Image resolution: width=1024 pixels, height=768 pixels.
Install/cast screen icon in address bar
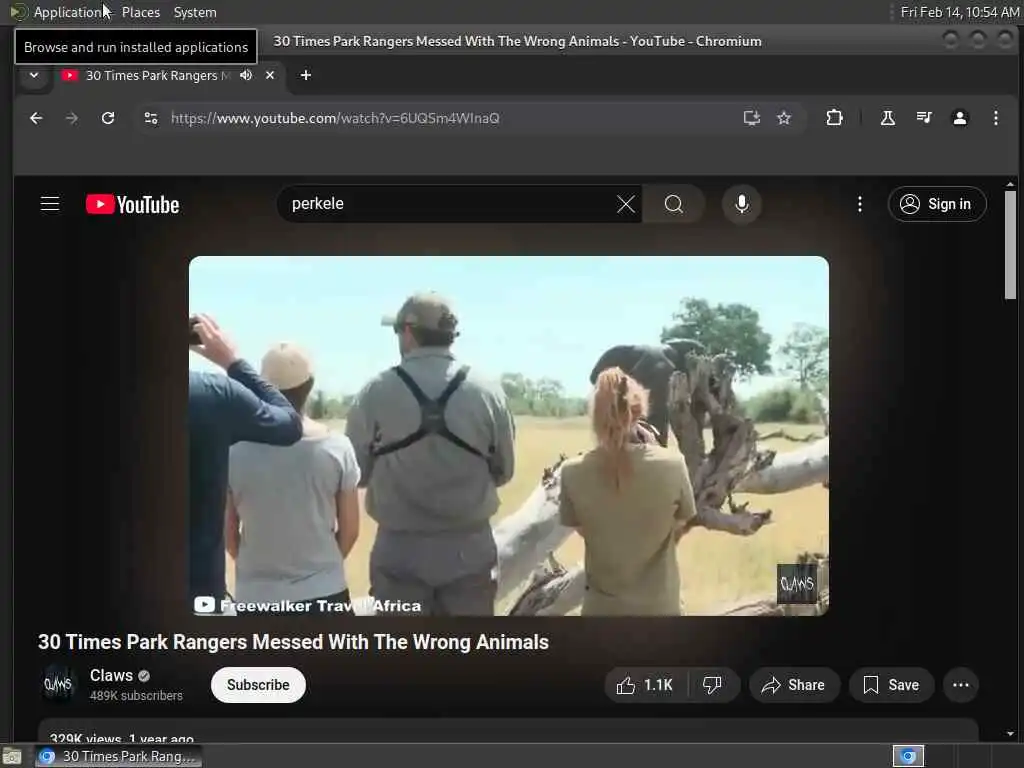pos(752,118)
